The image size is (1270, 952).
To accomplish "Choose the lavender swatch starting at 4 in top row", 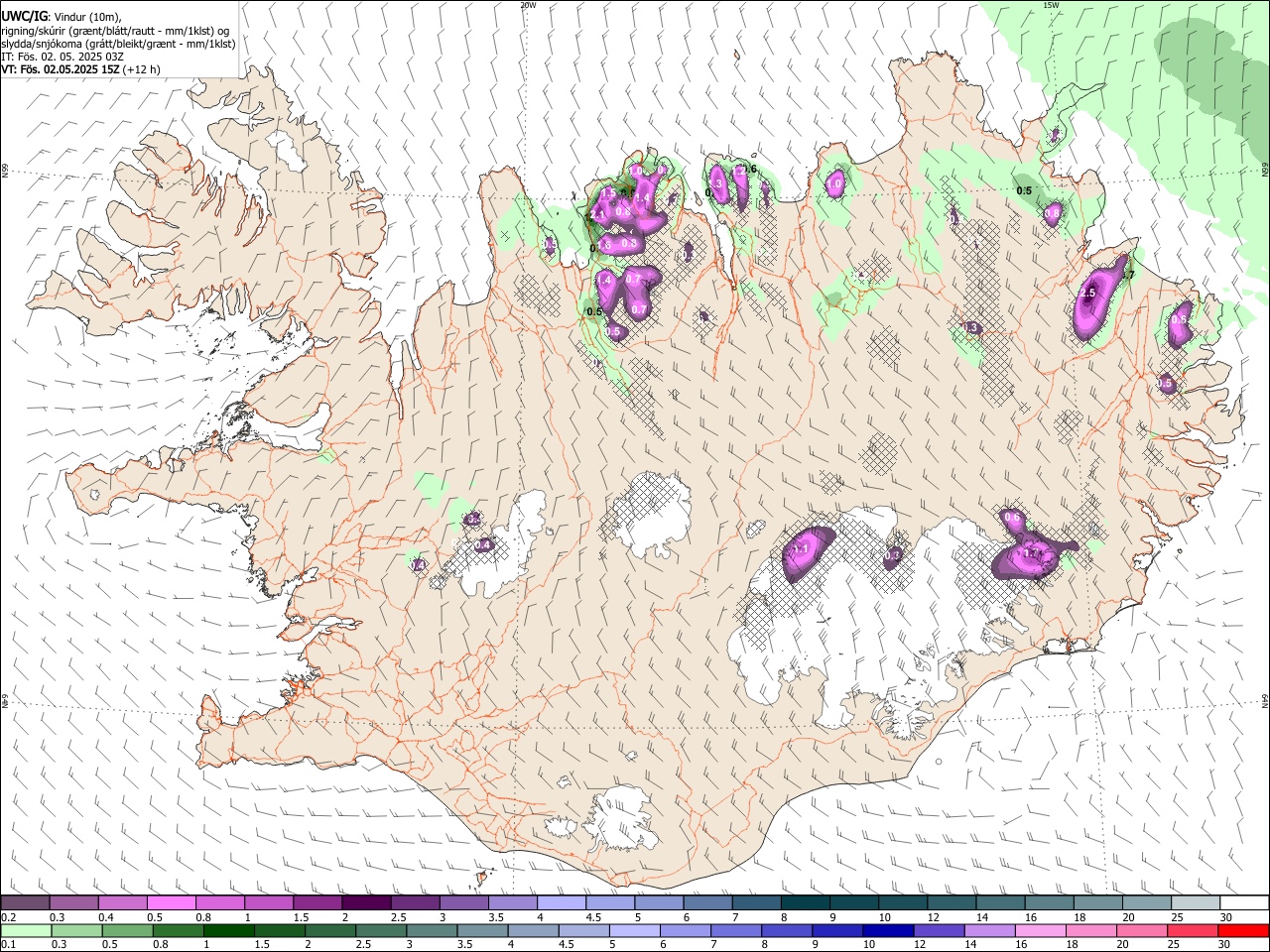I will click(x=561, y=903).
